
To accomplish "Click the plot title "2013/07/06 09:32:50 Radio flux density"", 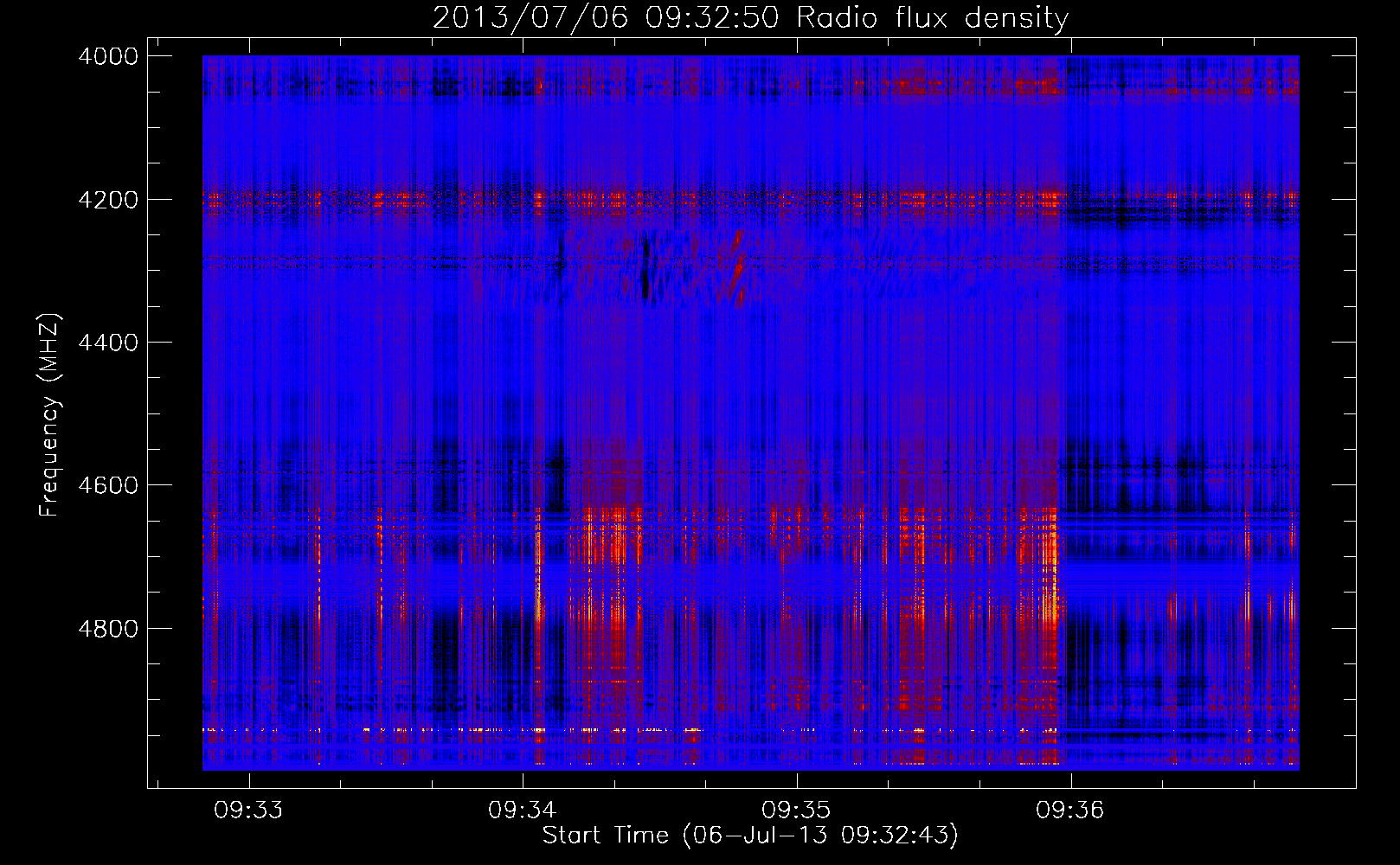I will tap(750, 17).
